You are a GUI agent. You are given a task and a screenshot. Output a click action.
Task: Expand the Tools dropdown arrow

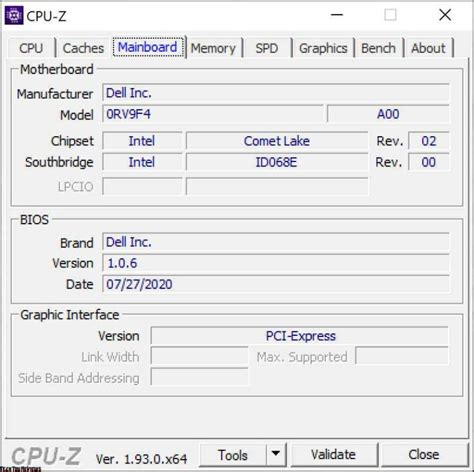click(x=276, y=454)
